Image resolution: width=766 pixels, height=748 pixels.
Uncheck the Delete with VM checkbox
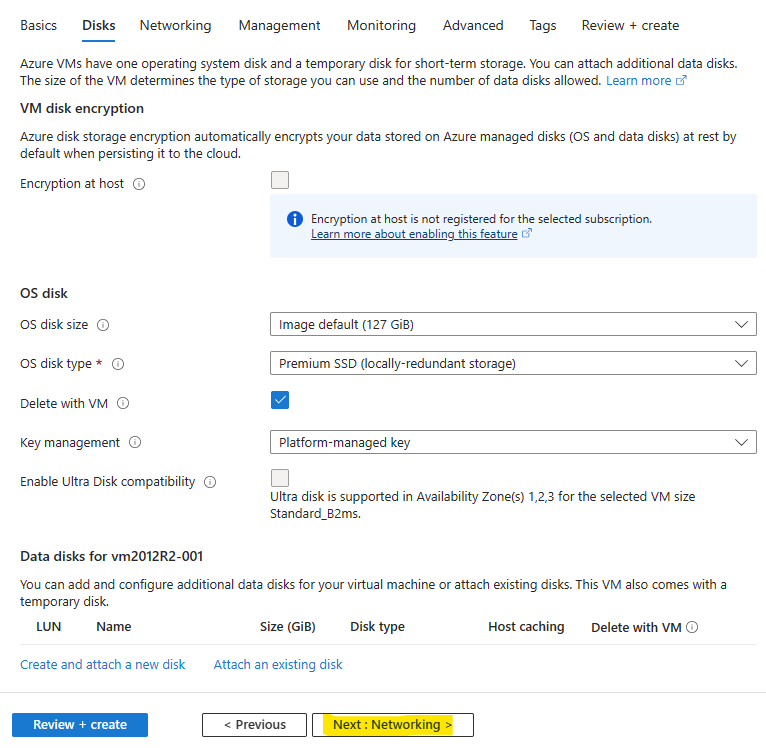pos(280,400)
